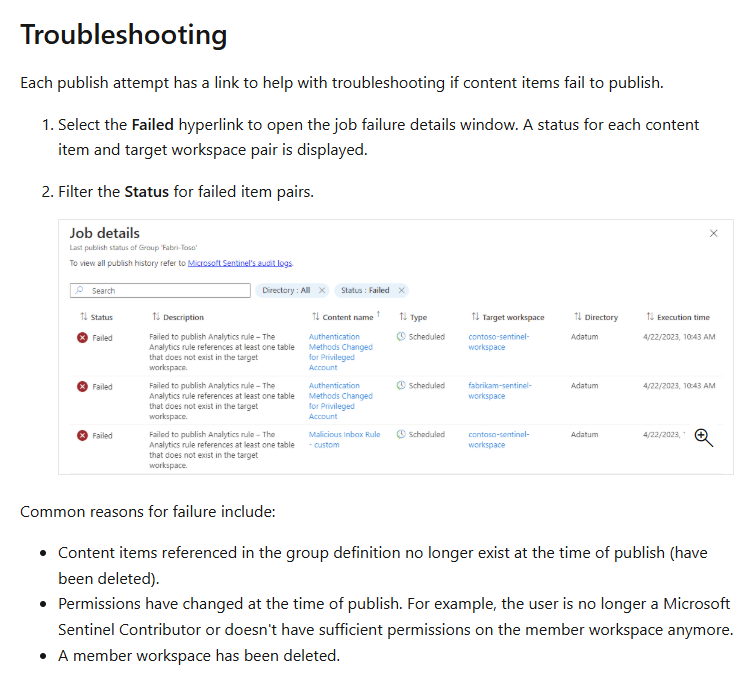Open Microsoft Sentinel's audit logs link
The image size is (751, 680).
click(240, 263)
